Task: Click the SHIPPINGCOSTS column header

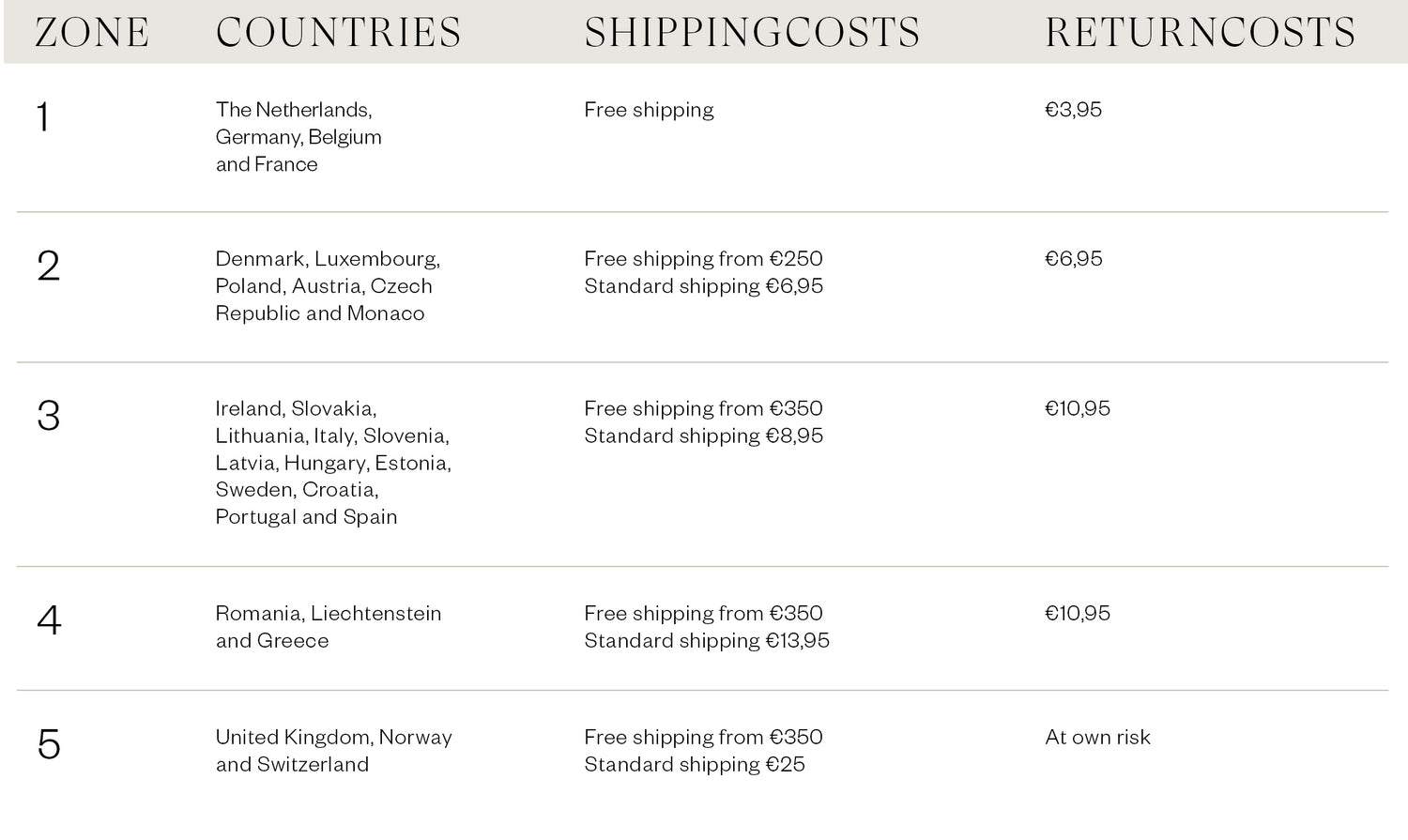Action: (x=752, y=33)
